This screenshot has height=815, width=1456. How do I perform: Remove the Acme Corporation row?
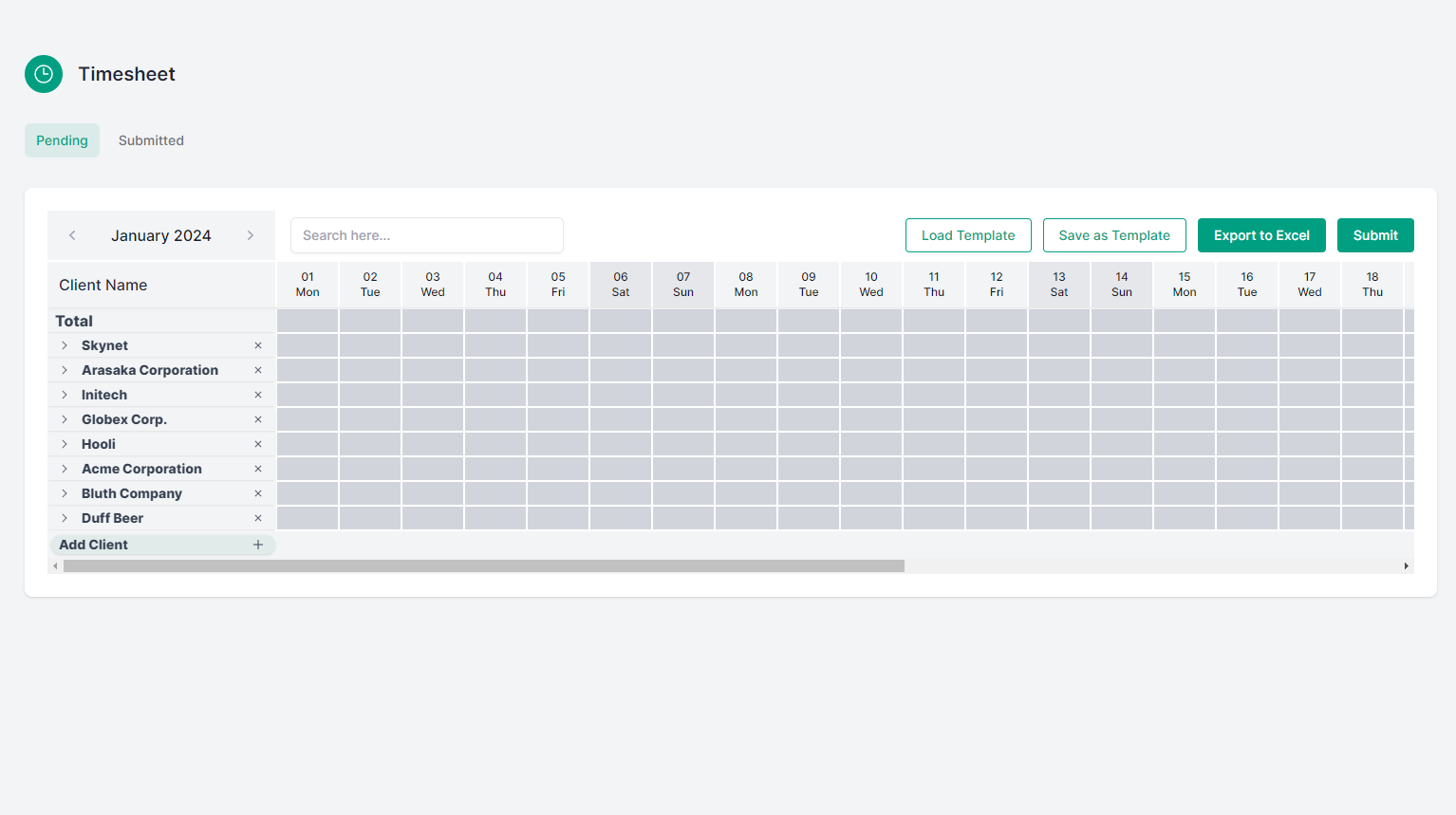click(x=258, y=469)
